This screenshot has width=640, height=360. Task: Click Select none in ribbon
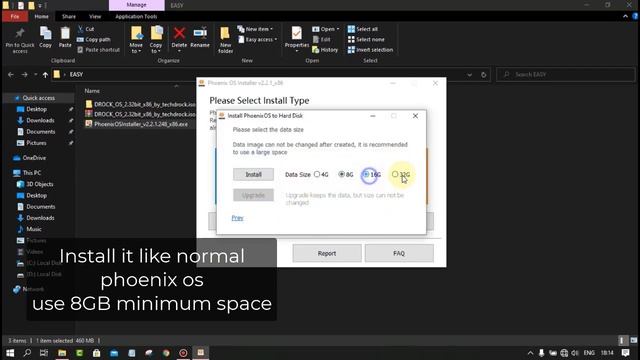(366, 40)
